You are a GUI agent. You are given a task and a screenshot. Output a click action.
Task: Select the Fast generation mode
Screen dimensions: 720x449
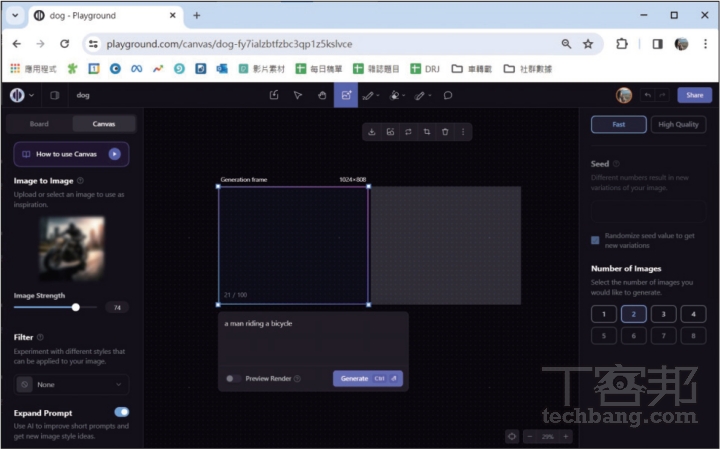click(x=619, y=124)
